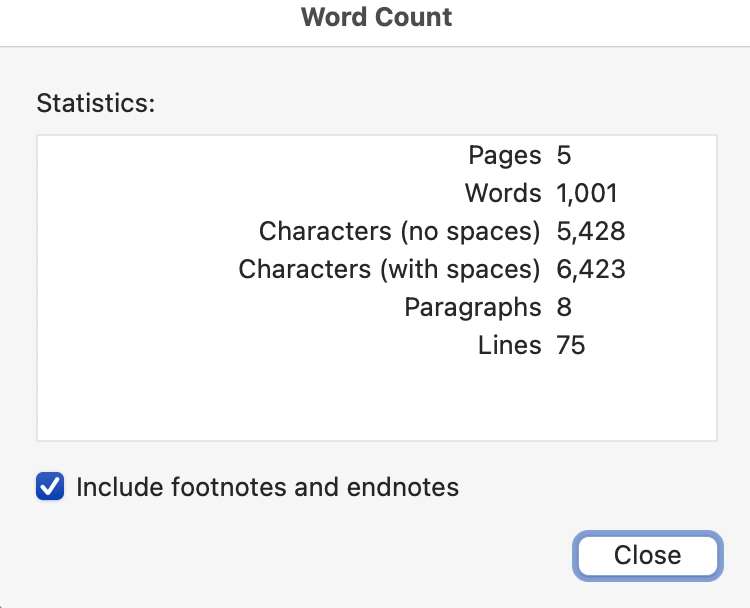Select the Lines label in statistics

click(x=509, y=345)
